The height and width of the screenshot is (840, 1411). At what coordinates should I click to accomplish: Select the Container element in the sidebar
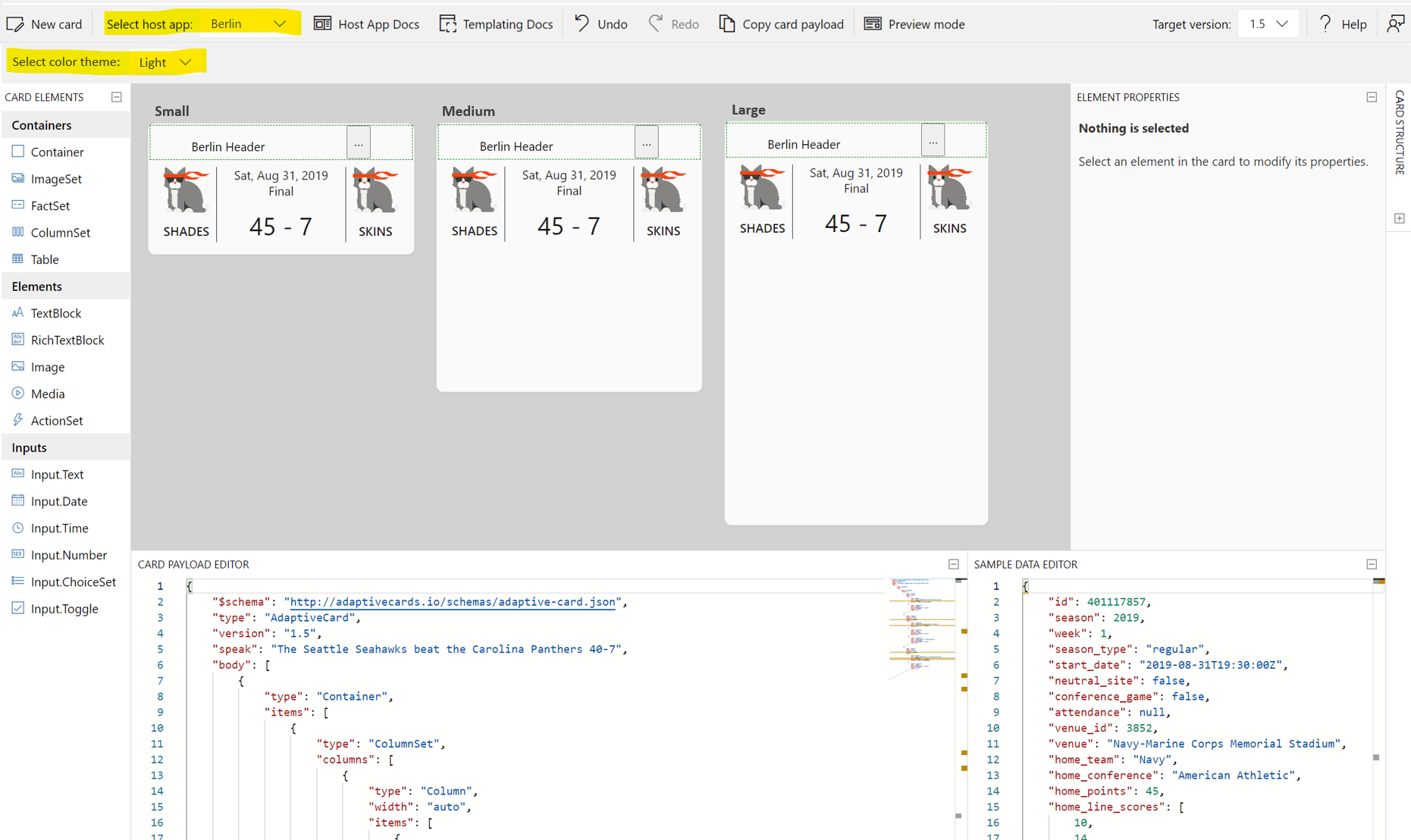click(x=55, y=152)
